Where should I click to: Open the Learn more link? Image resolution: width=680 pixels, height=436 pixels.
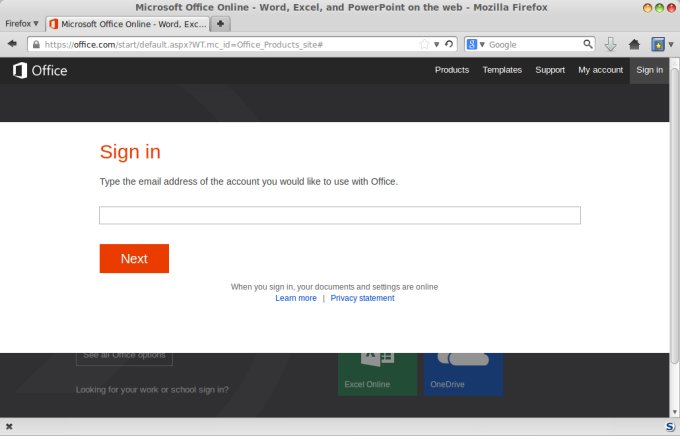coord(296,298)
